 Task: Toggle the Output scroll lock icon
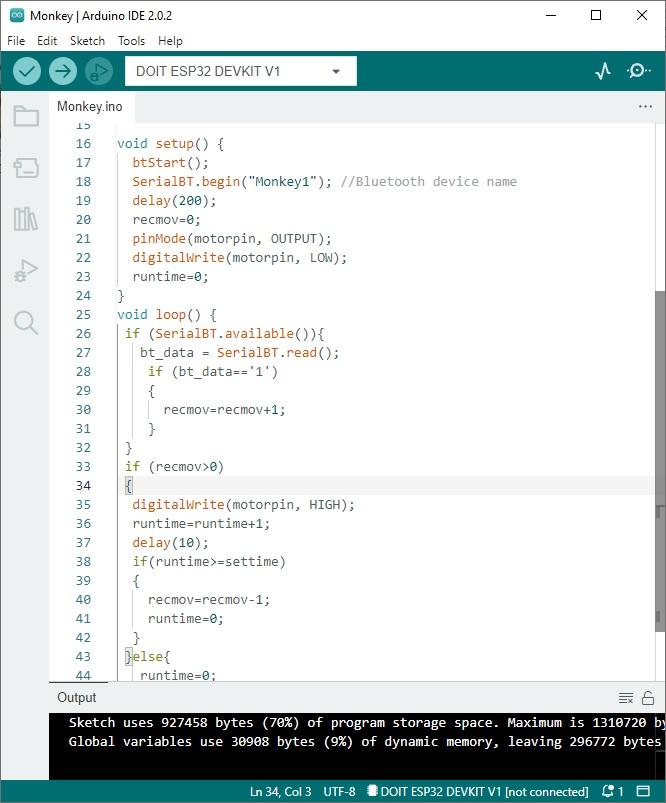(648, 698)
